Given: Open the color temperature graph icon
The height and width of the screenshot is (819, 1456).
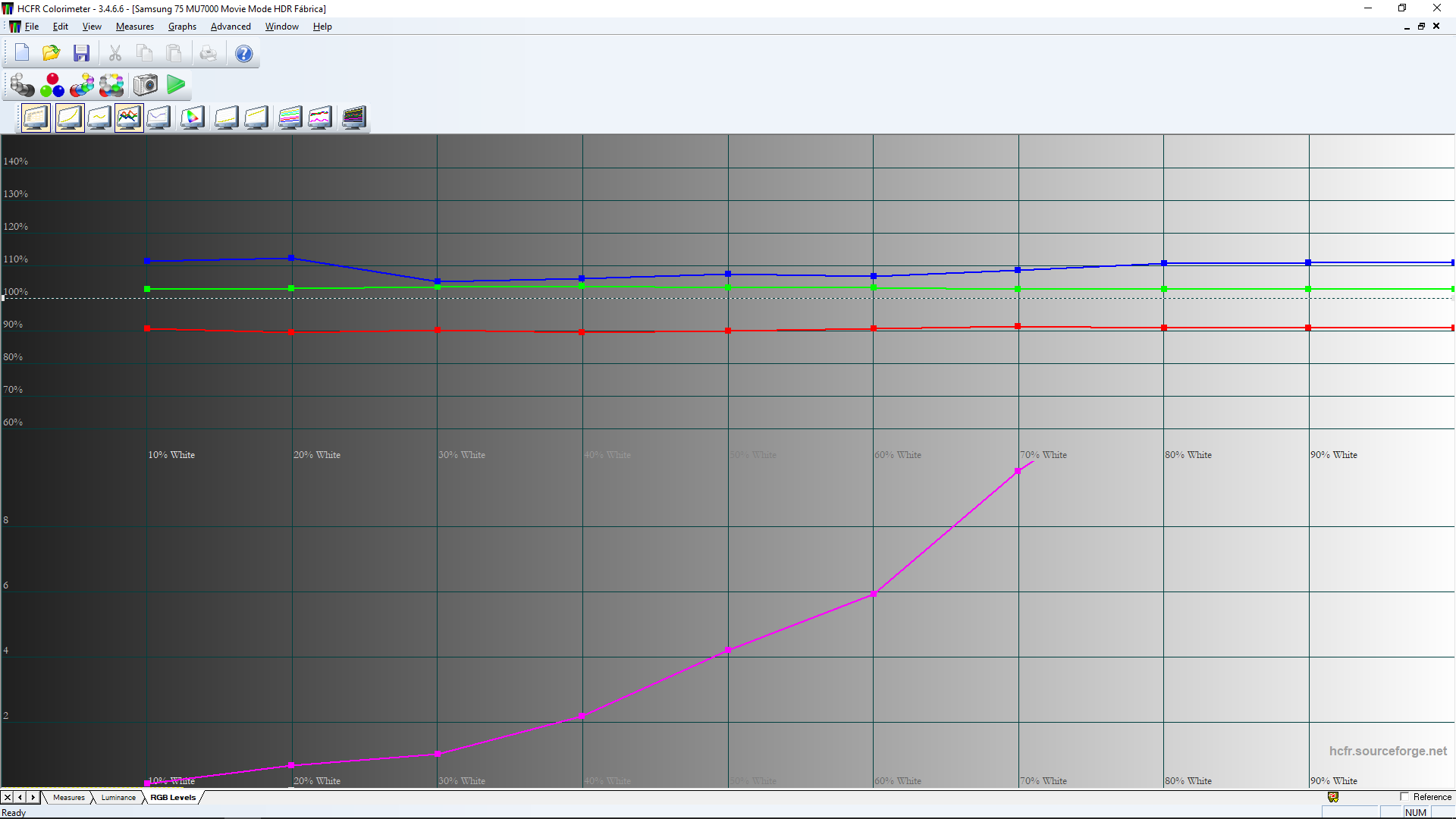Looking at the screenshot, I should tap(158, 118).
